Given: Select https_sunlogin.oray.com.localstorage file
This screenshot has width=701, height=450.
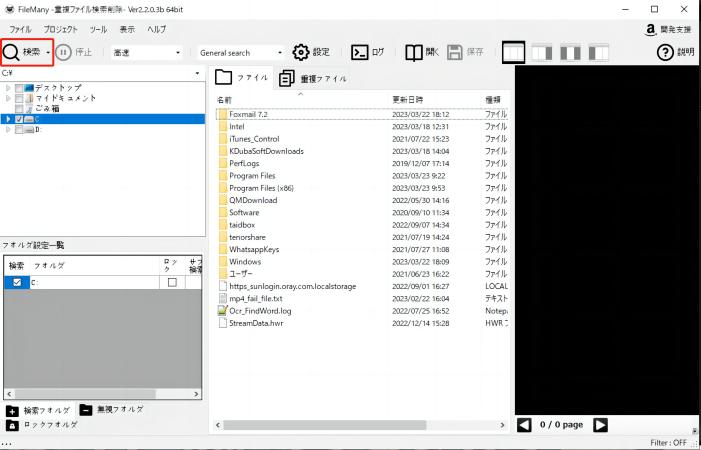Looking at the screenshot, I should pos(292,286).
